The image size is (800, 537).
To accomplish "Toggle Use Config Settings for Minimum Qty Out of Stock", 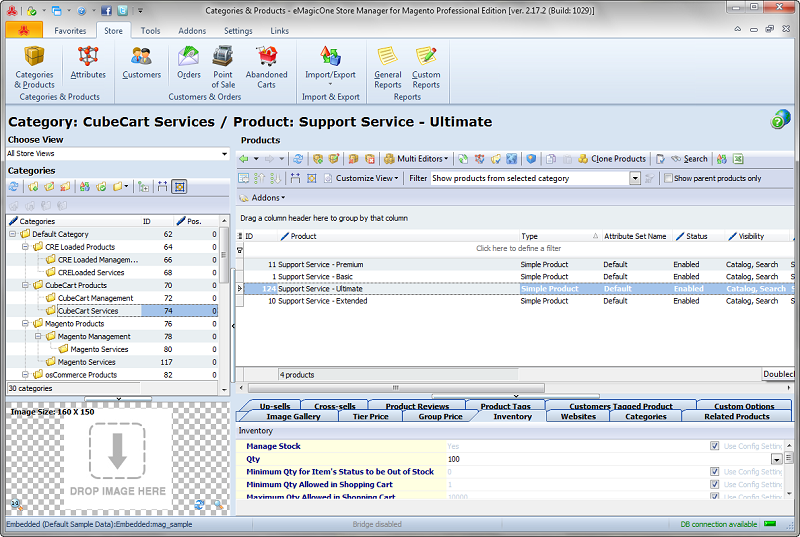I will pos(714,471).
